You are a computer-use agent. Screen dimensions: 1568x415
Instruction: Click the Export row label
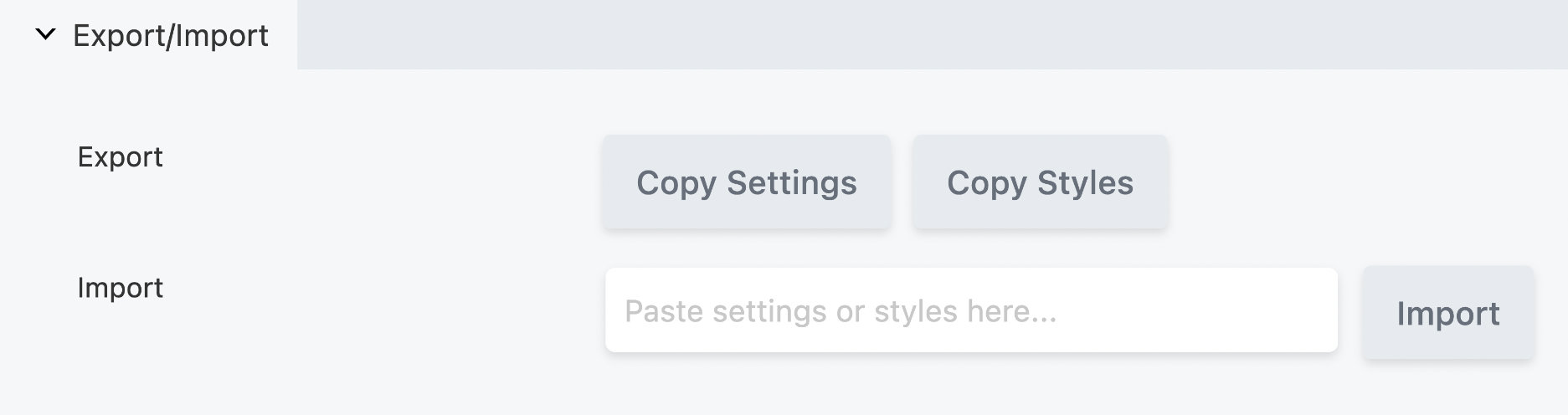120,157
